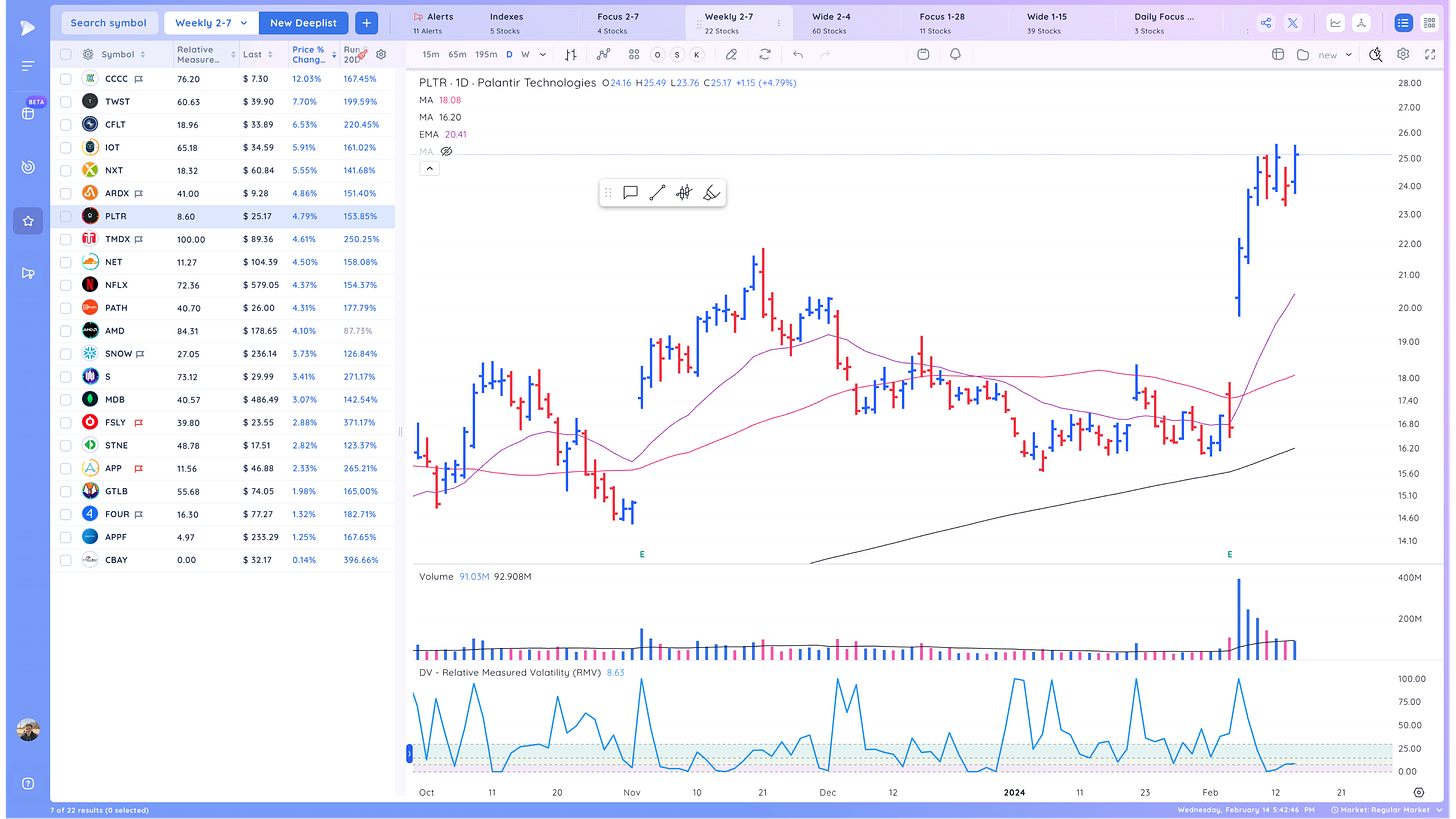Open the calendar date icon
The height and width of the screenshot is (819, 1456).
pos(923,54)
